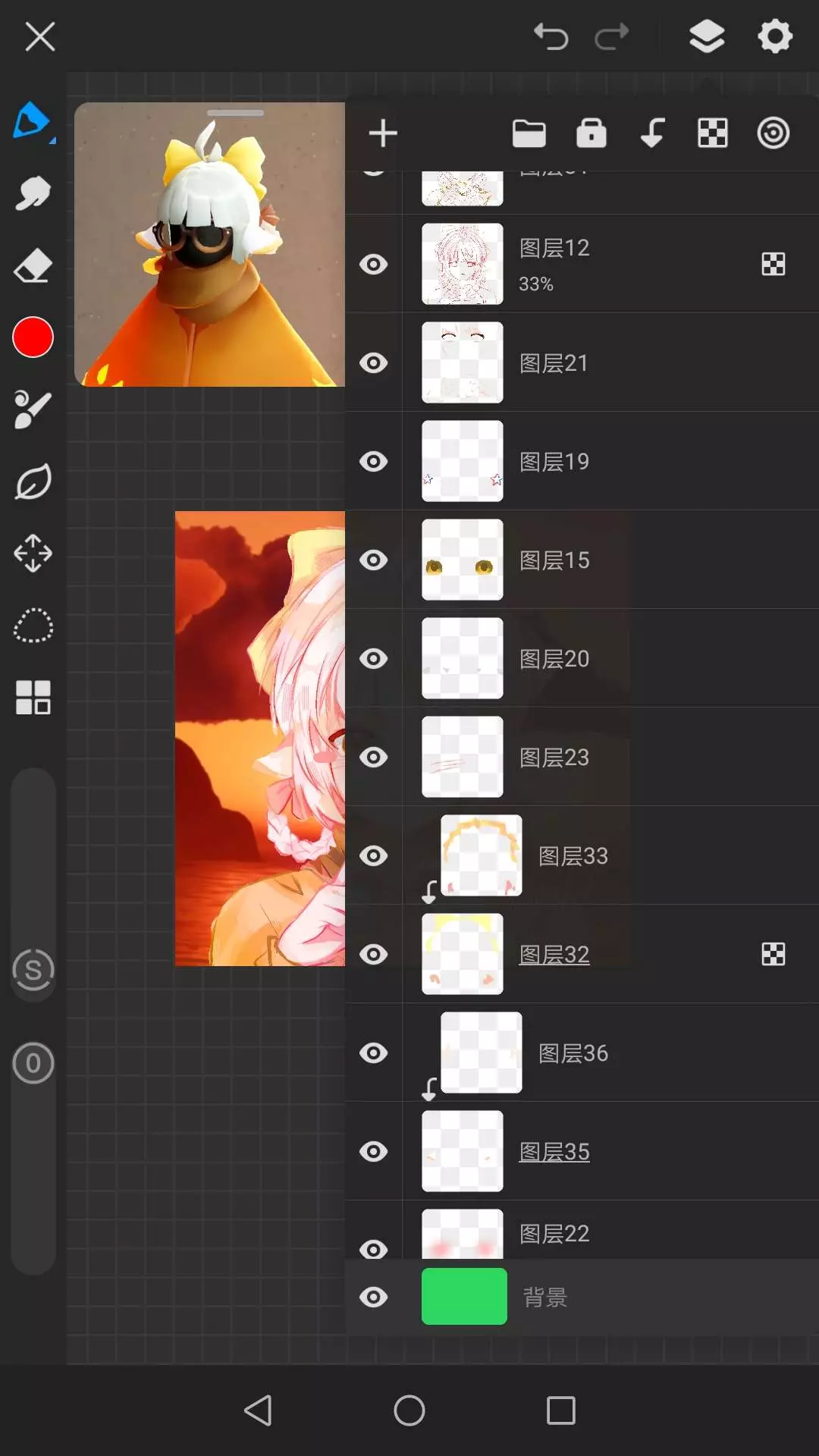Hide layer 图层12
The image size is (819, 1456).
coord(373,264)
